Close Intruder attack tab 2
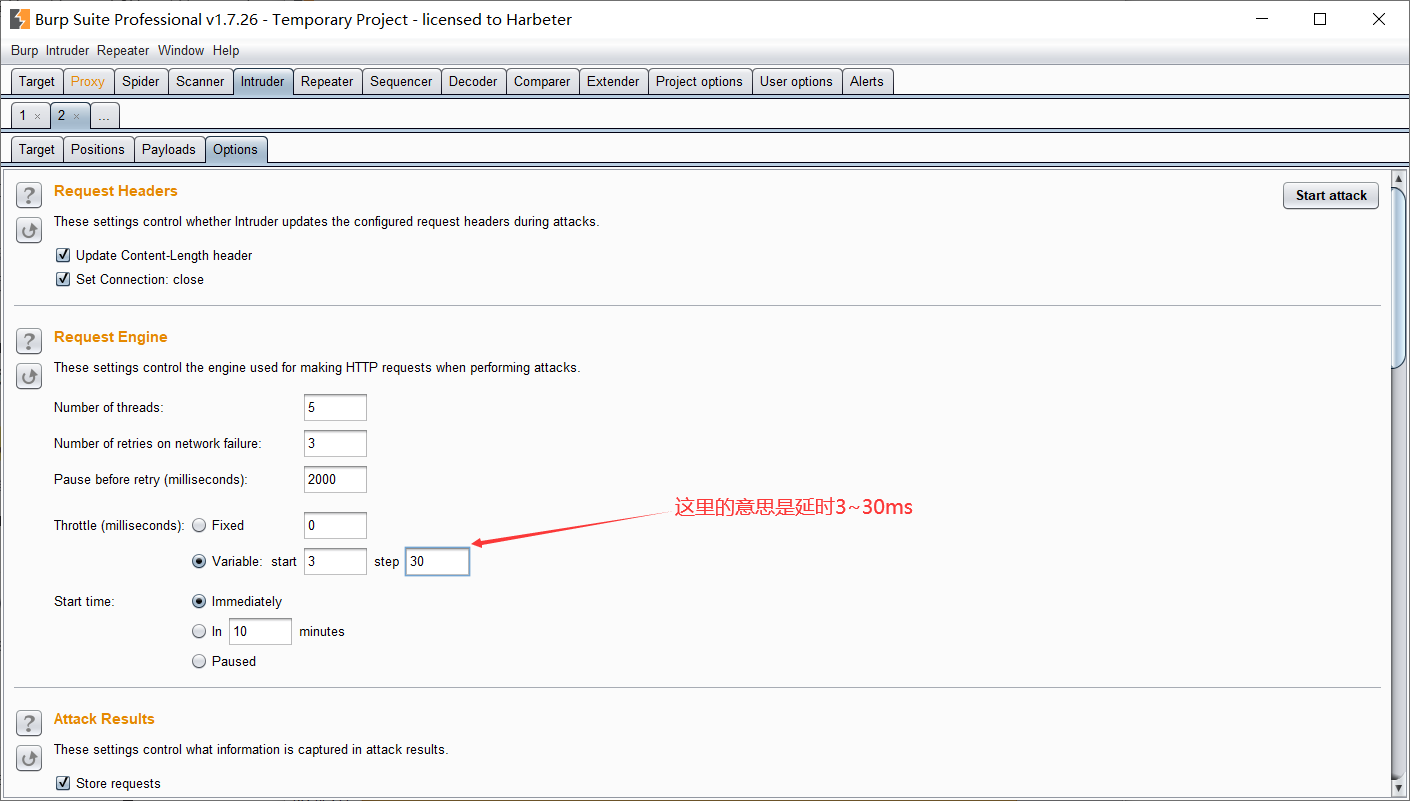1410x801 pixels. 76,116
